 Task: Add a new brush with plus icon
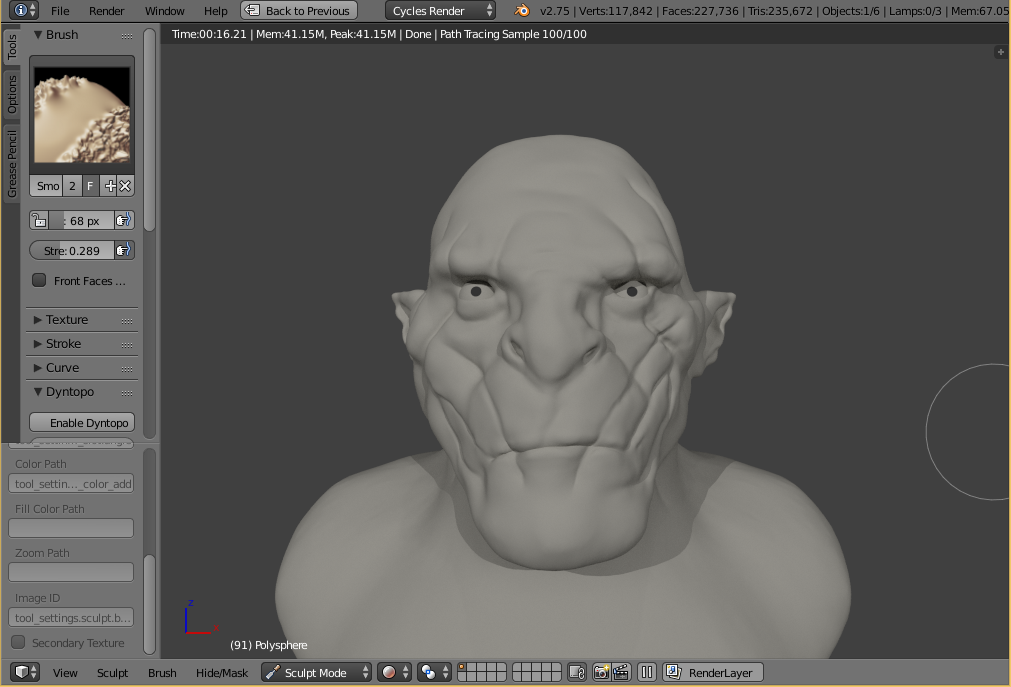tap(110, 186)
